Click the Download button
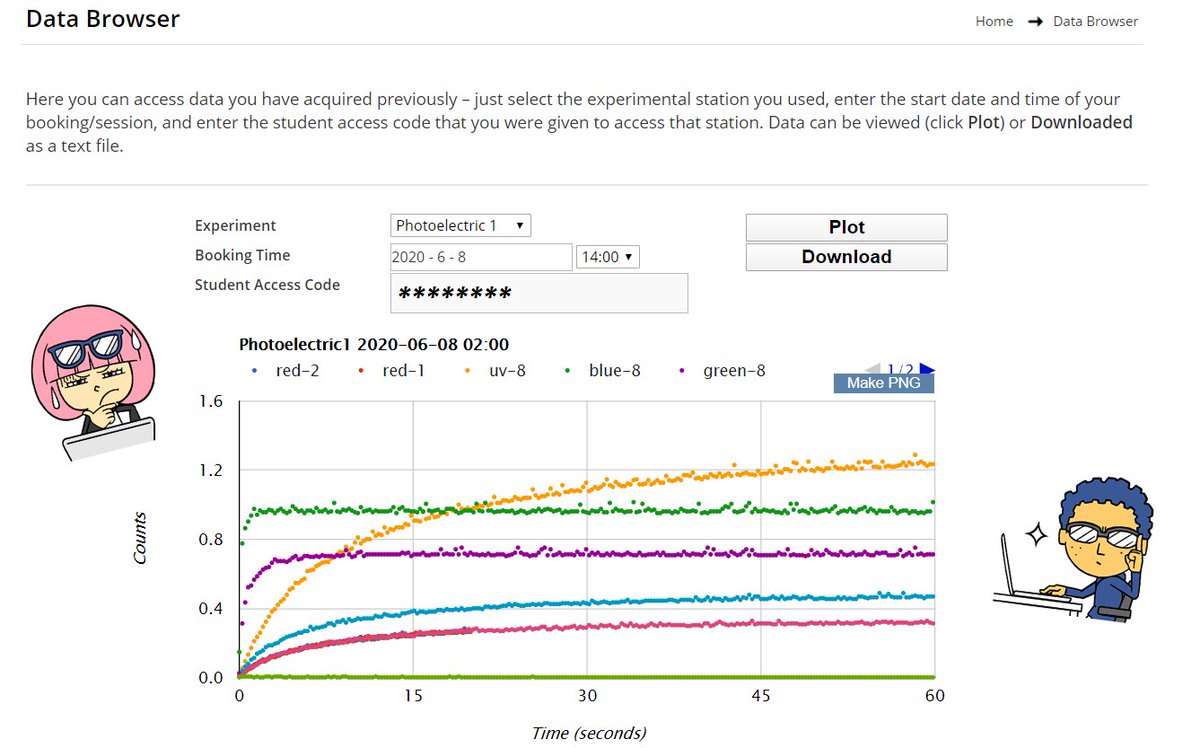The width and height of the screenshot is (1200, 748). (x=846, y=257)
